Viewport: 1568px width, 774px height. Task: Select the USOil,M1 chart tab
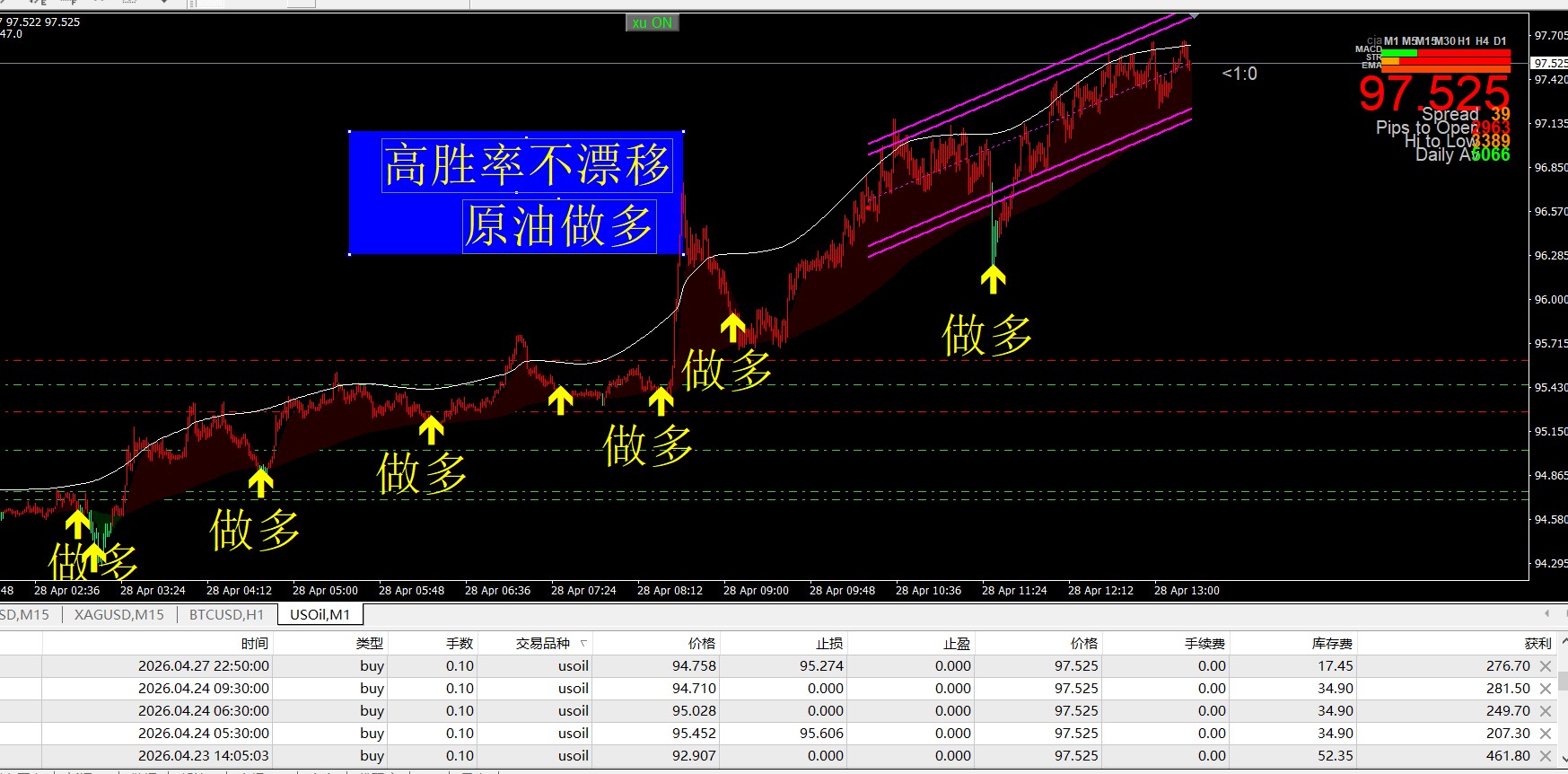320,614
